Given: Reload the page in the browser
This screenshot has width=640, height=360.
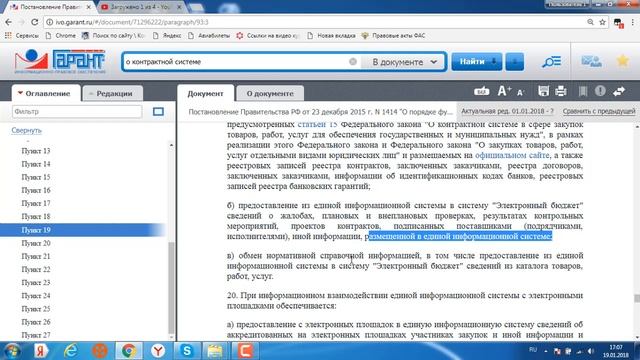Looking at the screenshot, I should coord(35,22).
